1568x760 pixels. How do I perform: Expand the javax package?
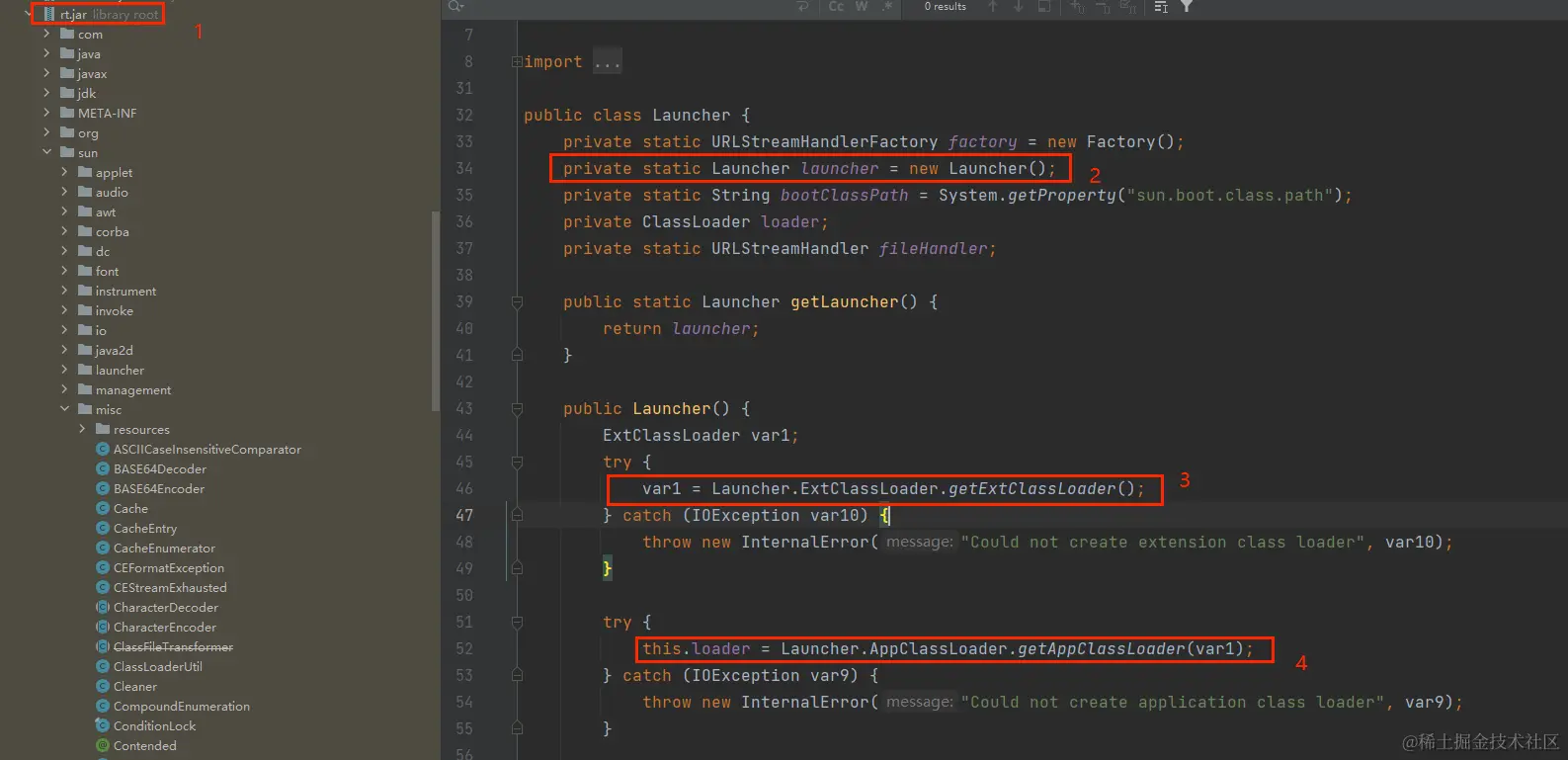coord(46,73)
